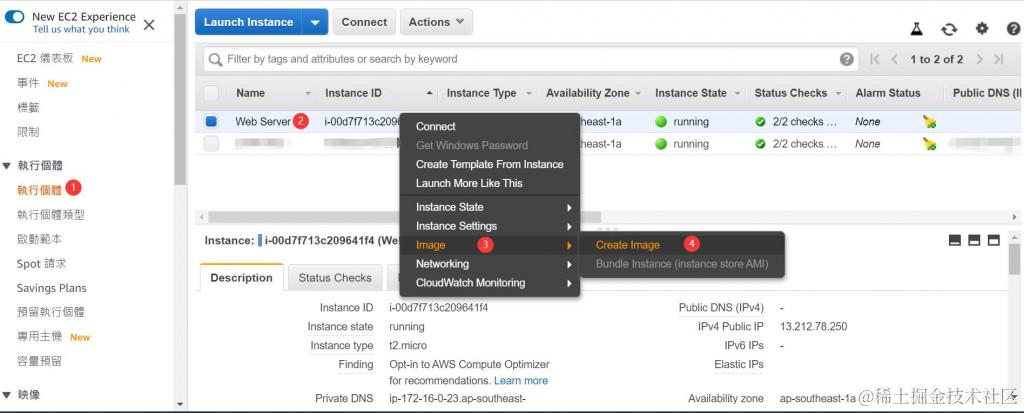Click the horizontal table scrollbar
This screenshot has width=1024, height=413.
tap(400, 216)
